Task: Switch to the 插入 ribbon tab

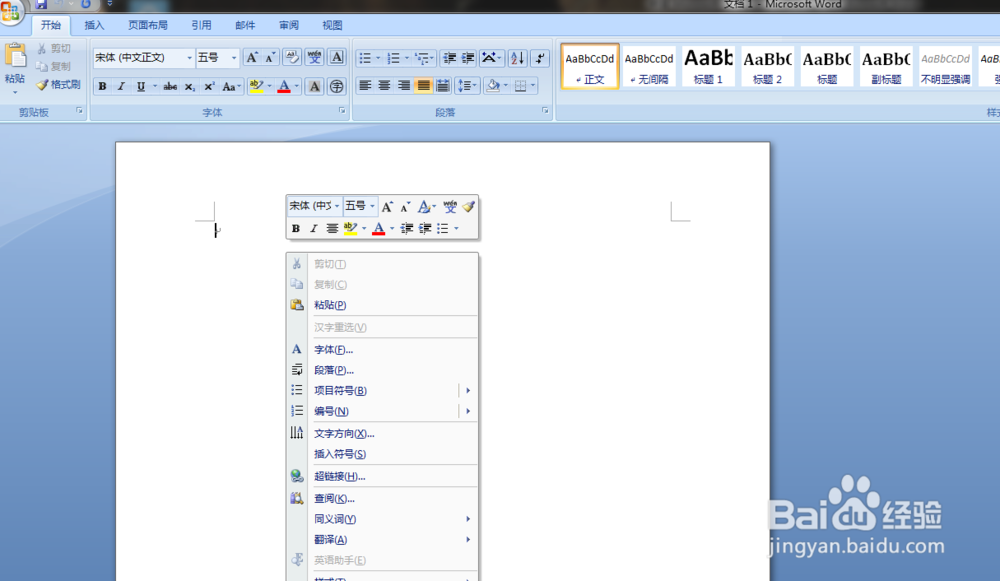Action: pos(94,26)
